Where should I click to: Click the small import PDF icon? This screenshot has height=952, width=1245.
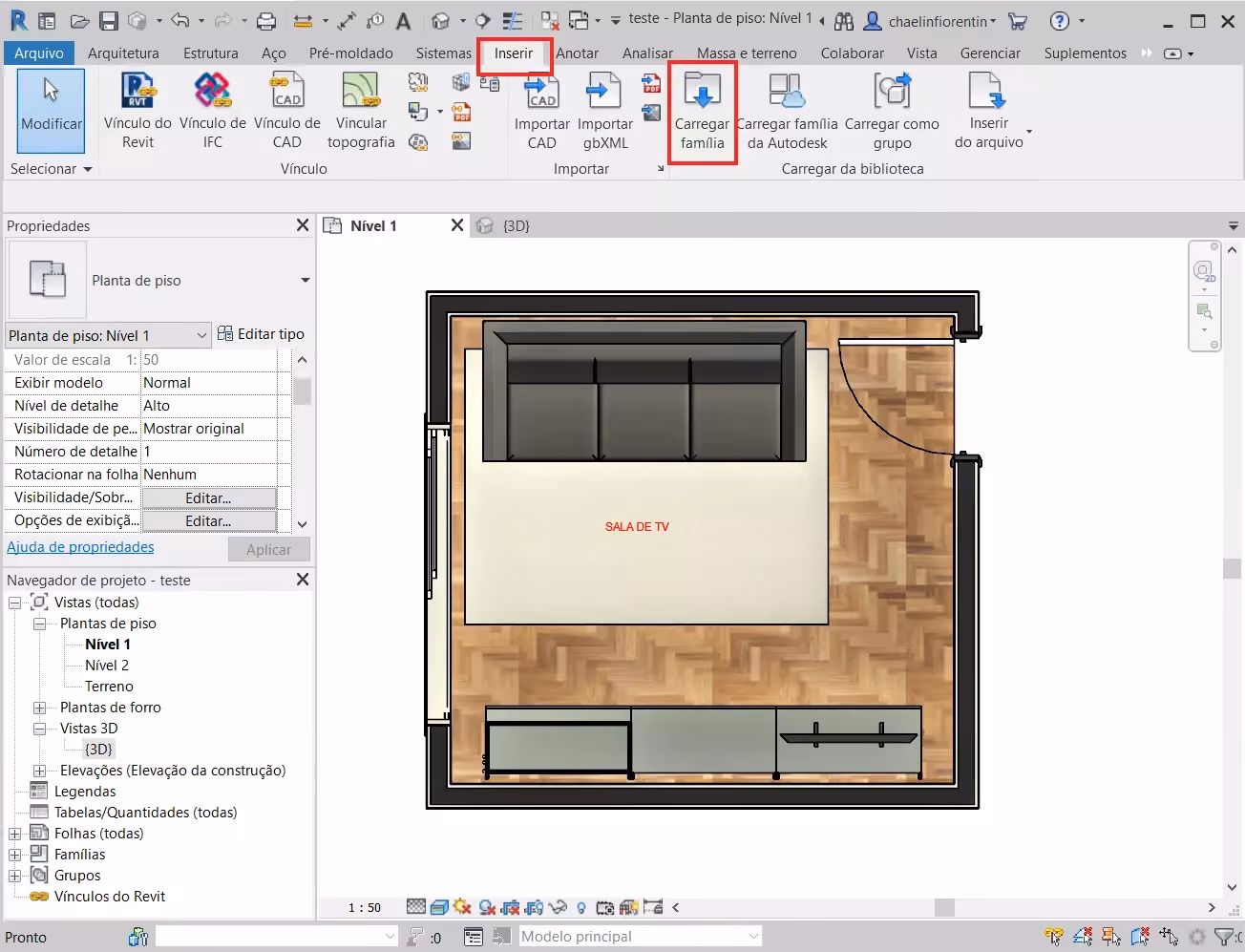tap(652, 84)
